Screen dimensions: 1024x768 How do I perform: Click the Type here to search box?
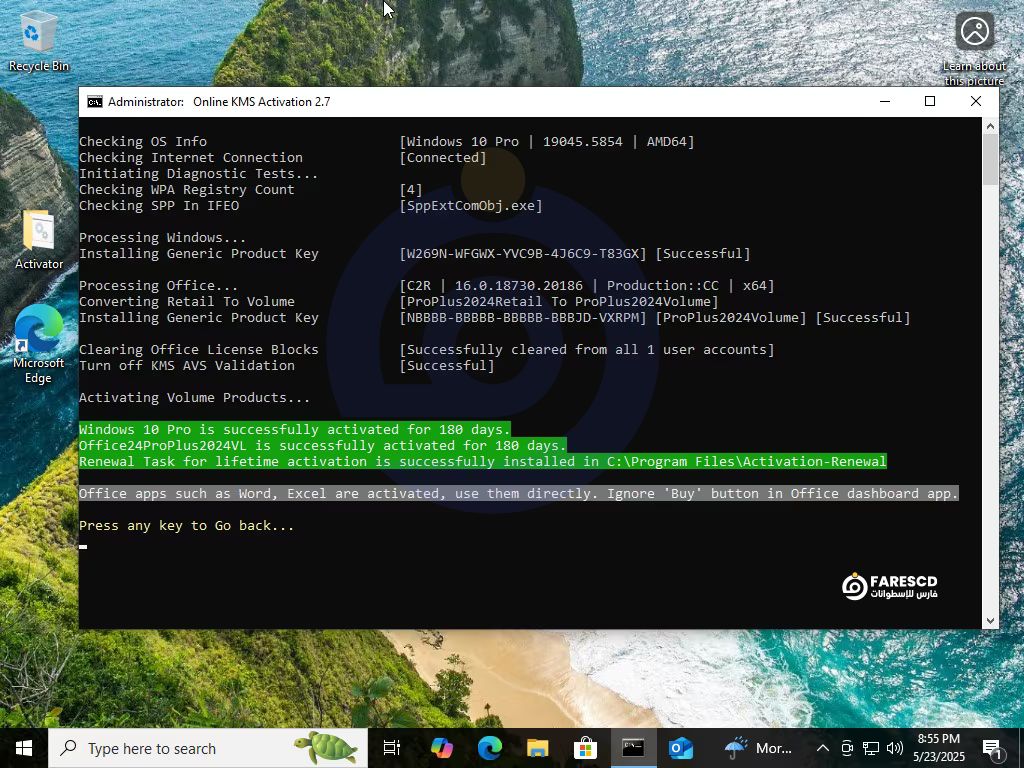pos(208,748)
